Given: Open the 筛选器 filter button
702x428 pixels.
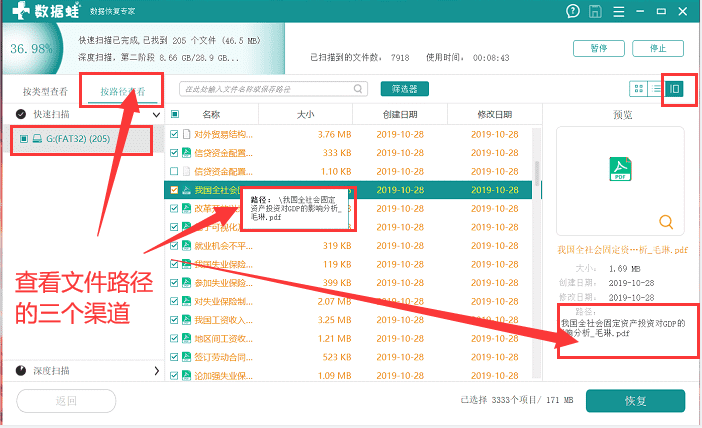Looking at the screenshot, I should pyautogui.click(x=405, y=89).
